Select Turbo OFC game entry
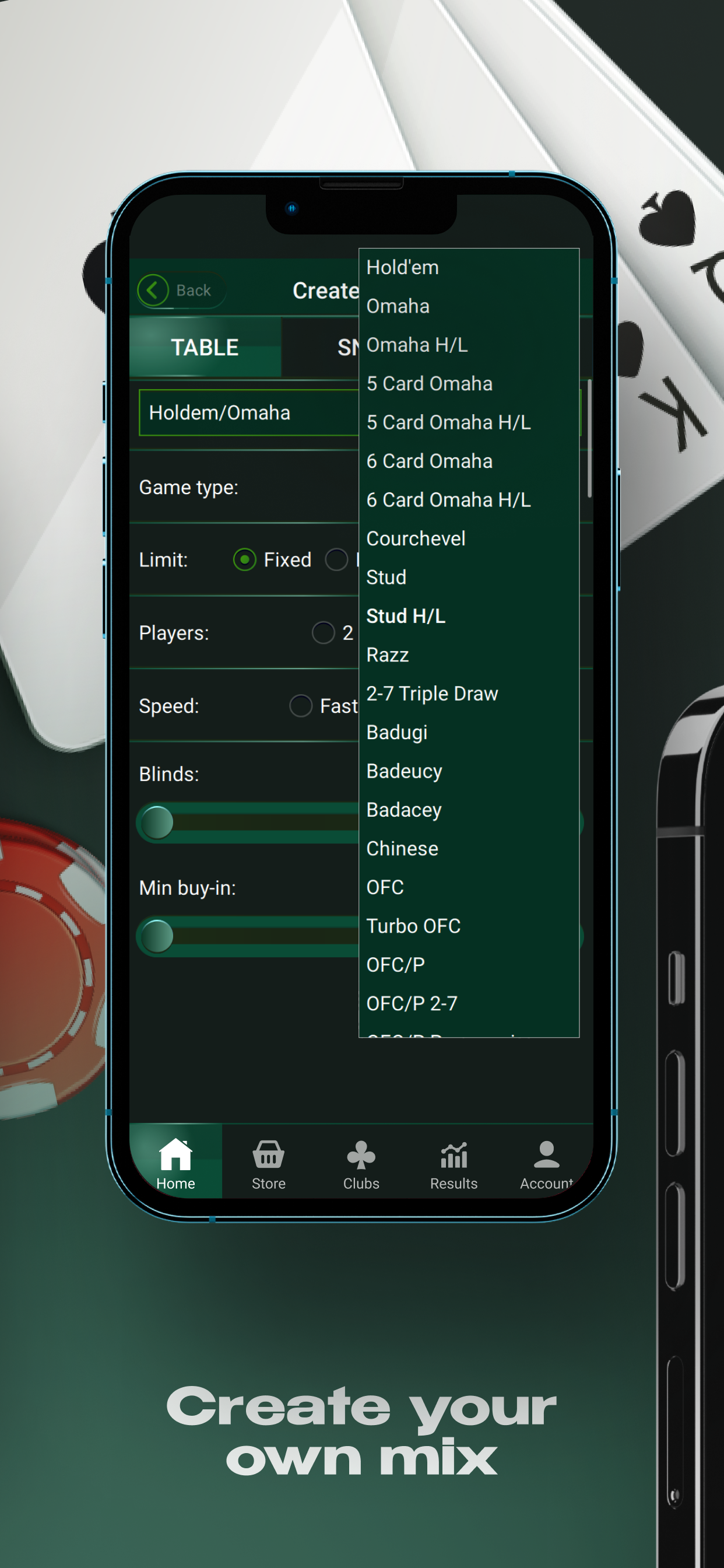The image size is (724, 1568). (x=469, y=926)
